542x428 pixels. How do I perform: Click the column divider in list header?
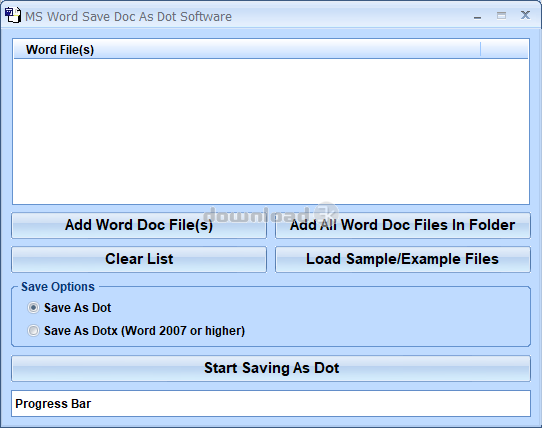click(480, 49)
